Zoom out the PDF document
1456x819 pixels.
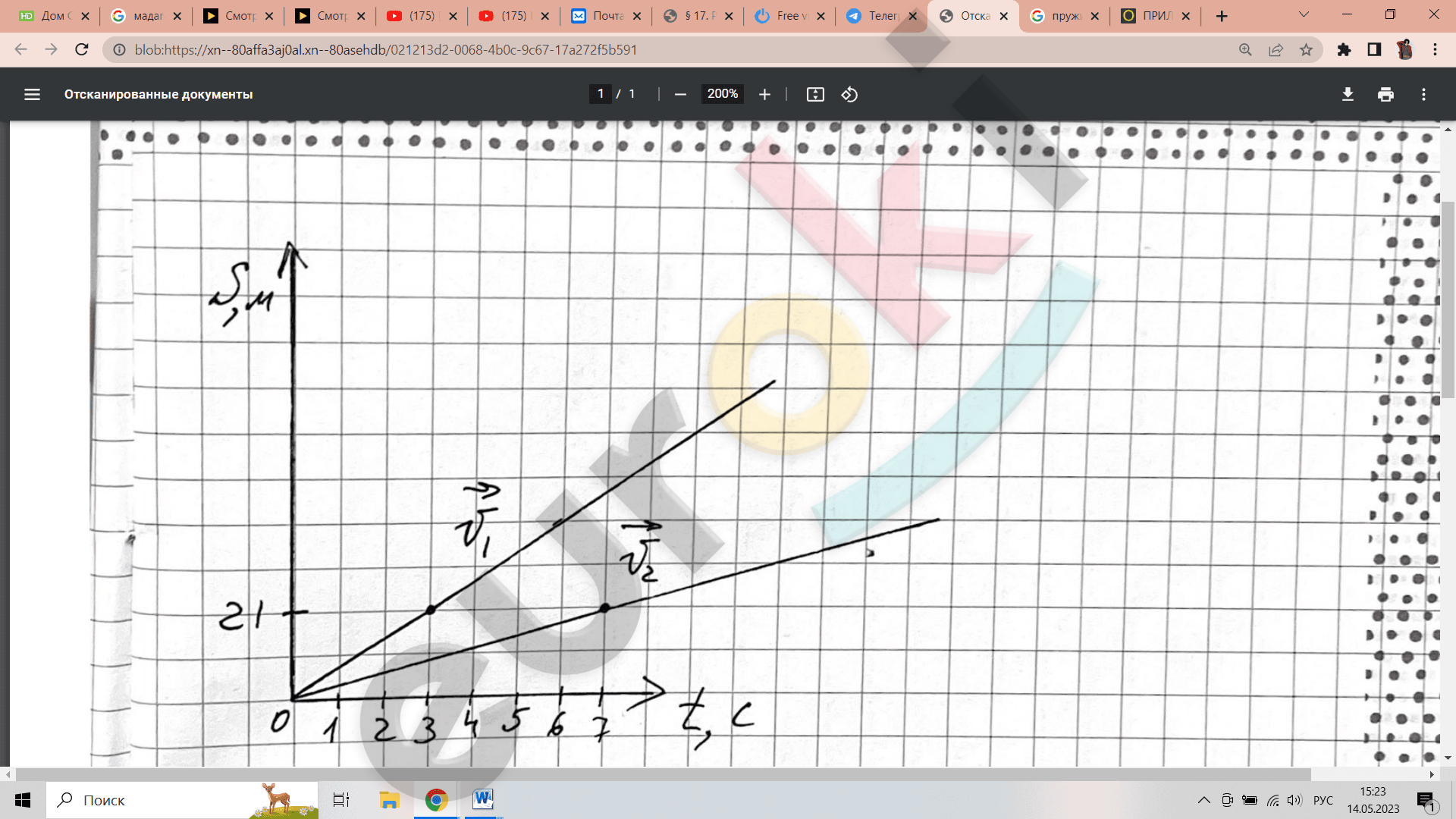tap(680, 94)
